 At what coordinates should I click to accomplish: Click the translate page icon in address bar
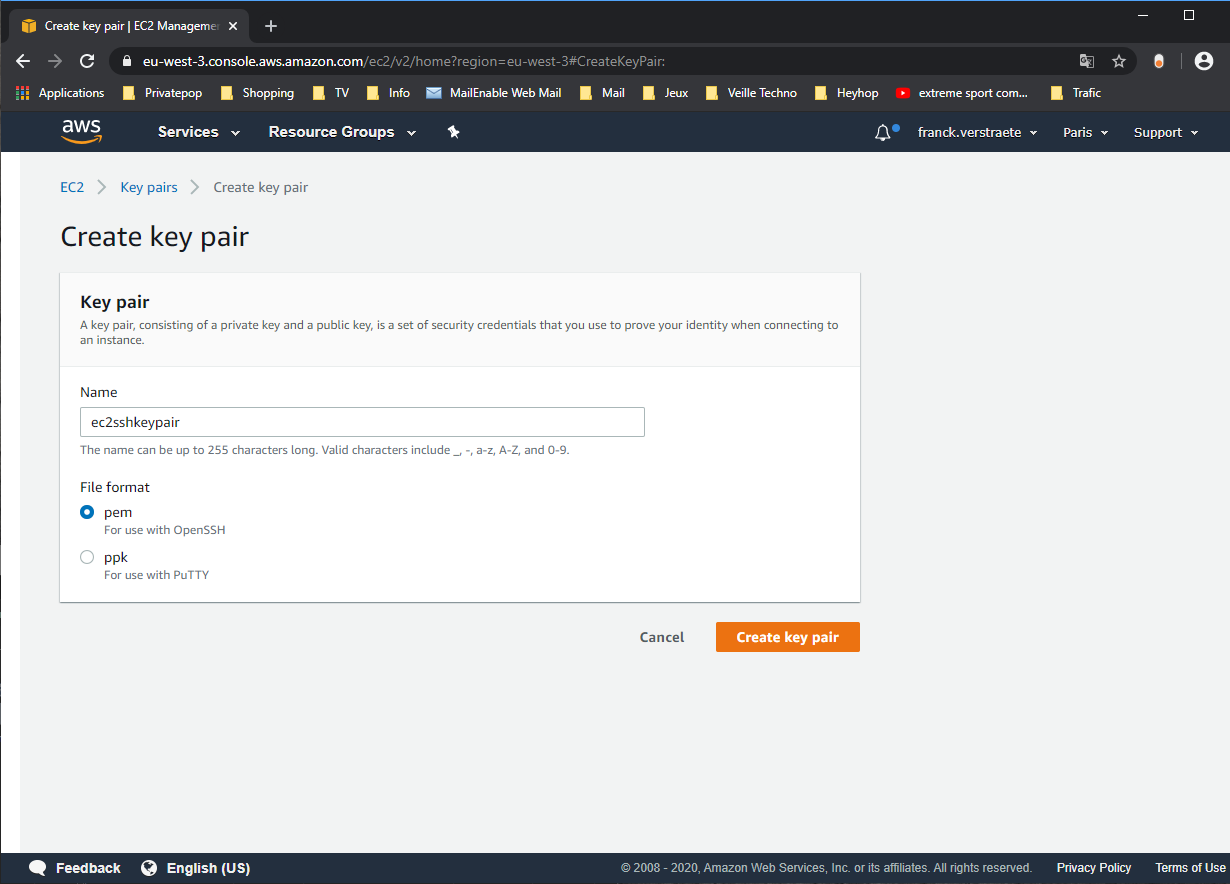1087,61
